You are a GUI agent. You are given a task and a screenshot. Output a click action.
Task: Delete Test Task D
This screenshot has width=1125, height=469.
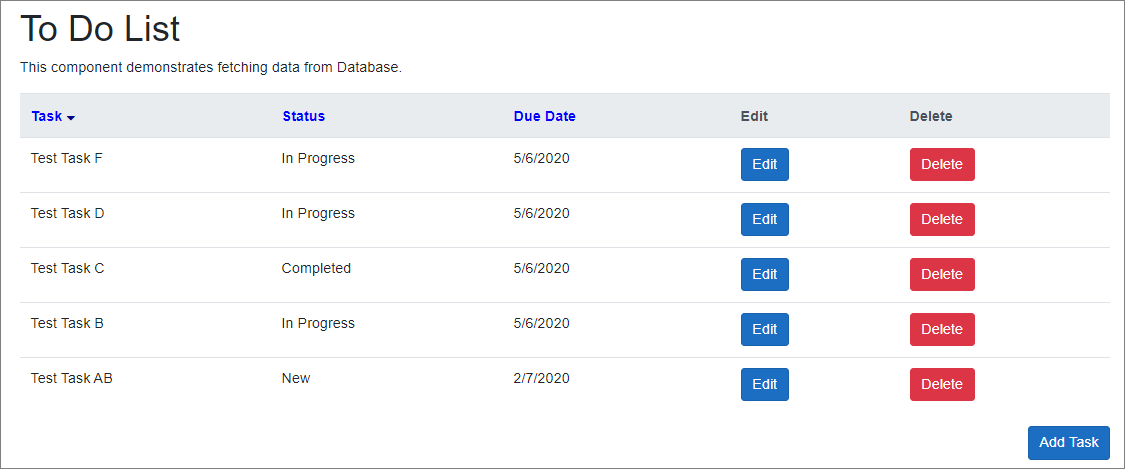click(x=941, y=220)
